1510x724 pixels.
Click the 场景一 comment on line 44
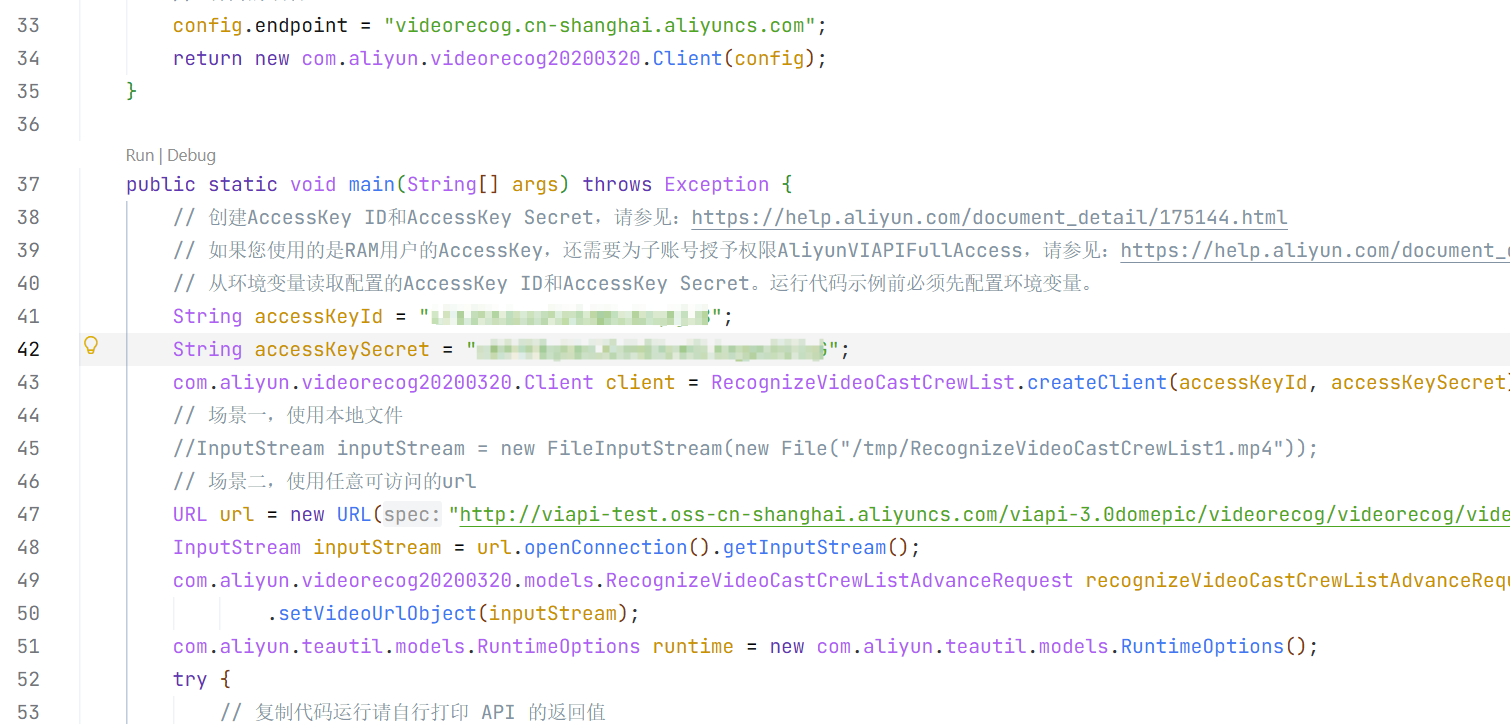tap(288, 415)
